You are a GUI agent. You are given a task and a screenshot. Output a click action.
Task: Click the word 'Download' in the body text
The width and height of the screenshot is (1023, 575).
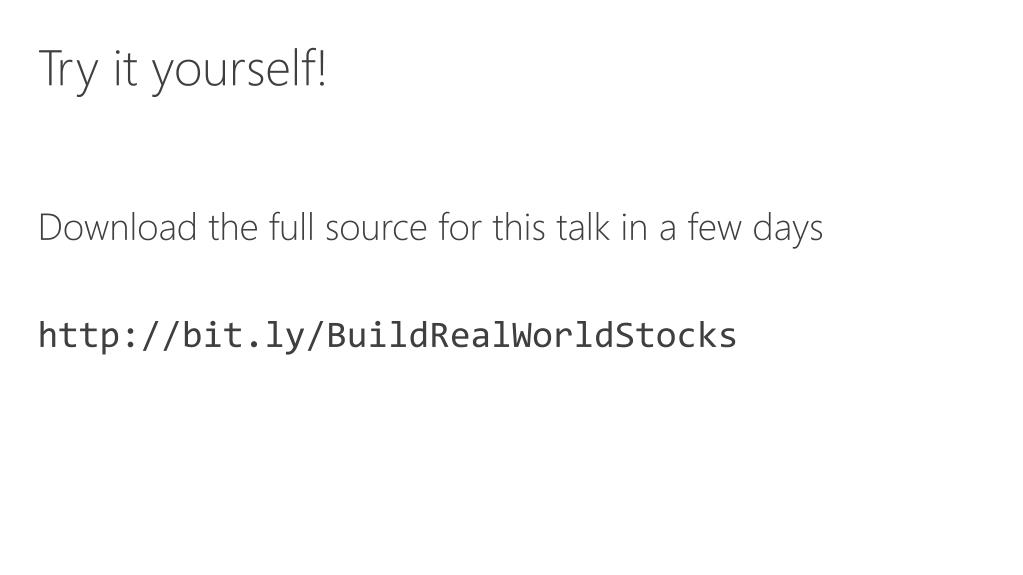coord(117,227)
